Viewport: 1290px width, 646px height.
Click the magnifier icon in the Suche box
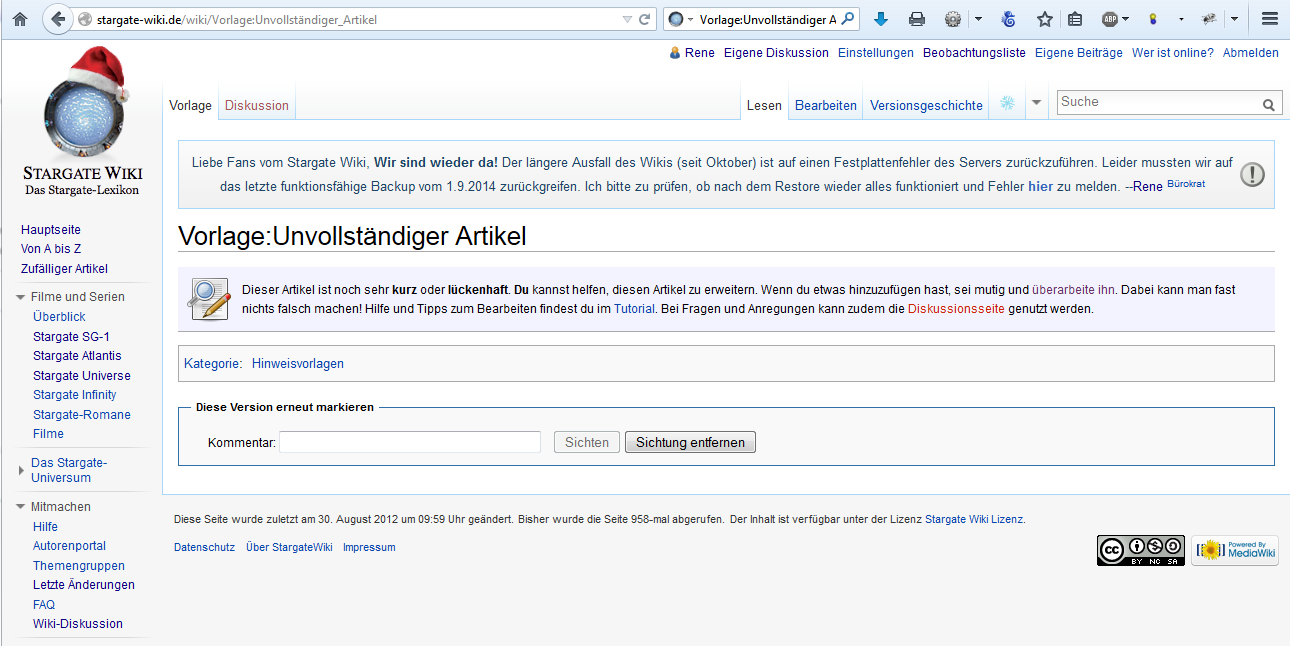[x=1268, y=104]
